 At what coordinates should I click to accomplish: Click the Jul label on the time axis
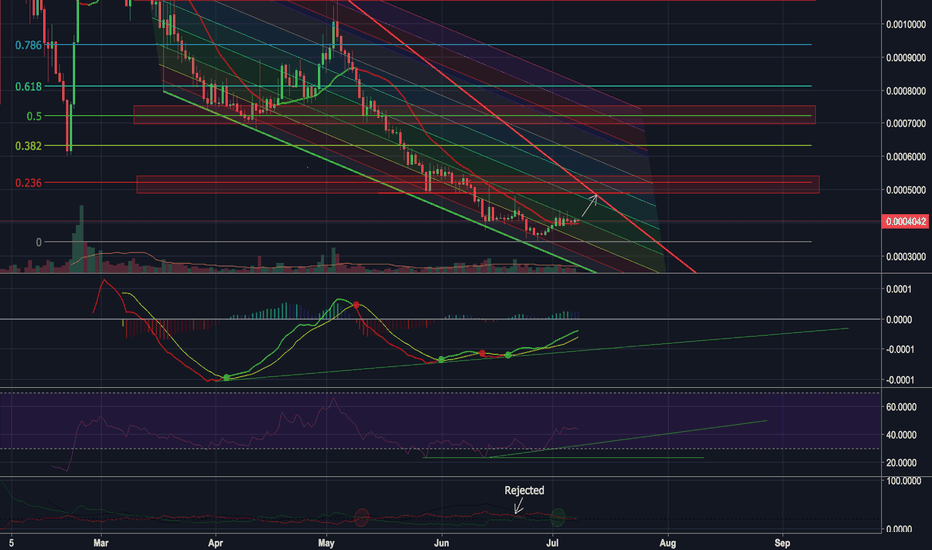[553, 543]
